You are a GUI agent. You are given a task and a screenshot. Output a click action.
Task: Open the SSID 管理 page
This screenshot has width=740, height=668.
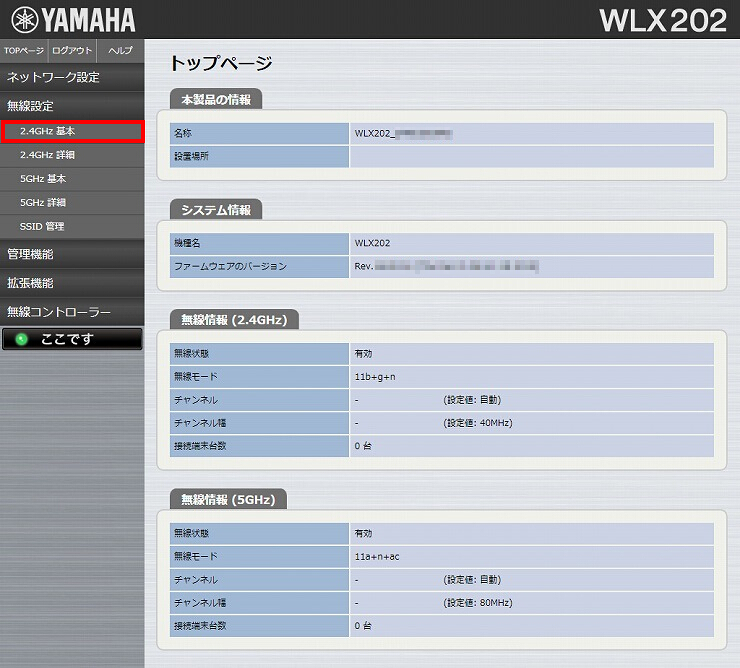[72, 227]
